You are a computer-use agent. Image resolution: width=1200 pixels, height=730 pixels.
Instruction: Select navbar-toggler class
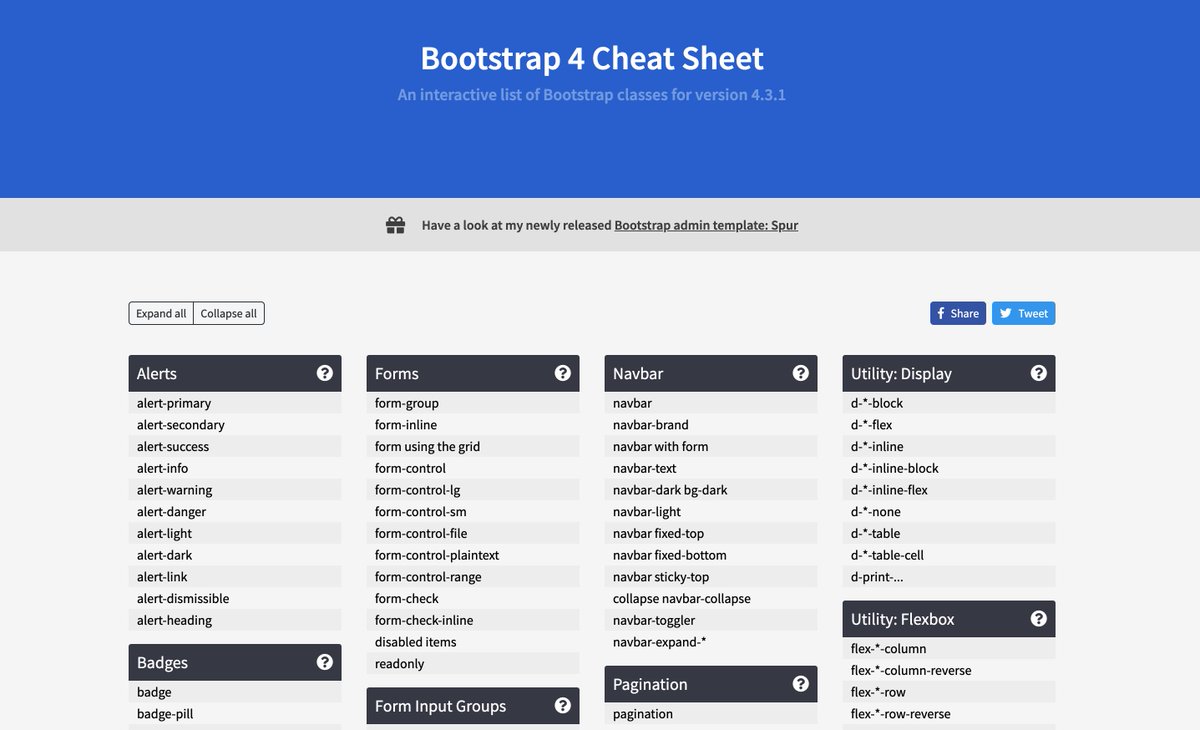point(711,620)
